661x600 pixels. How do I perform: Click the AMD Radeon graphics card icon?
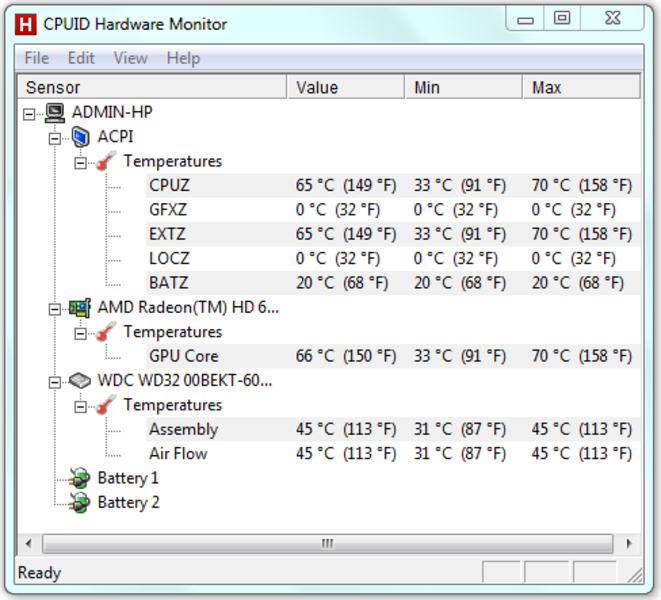(80, 308)
